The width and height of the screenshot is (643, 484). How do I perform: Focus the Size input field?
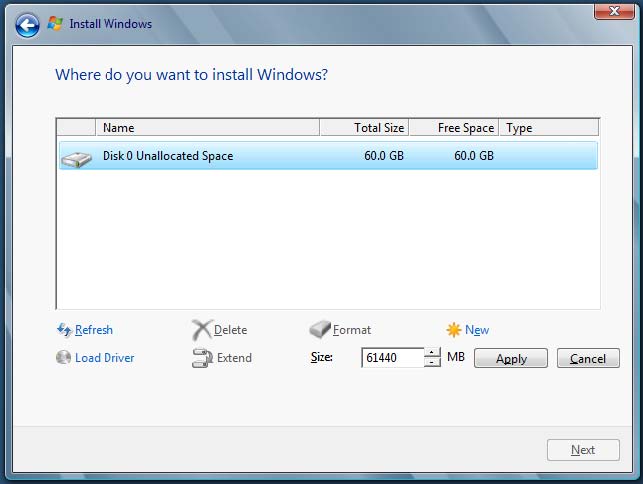(x=392, y=358)
